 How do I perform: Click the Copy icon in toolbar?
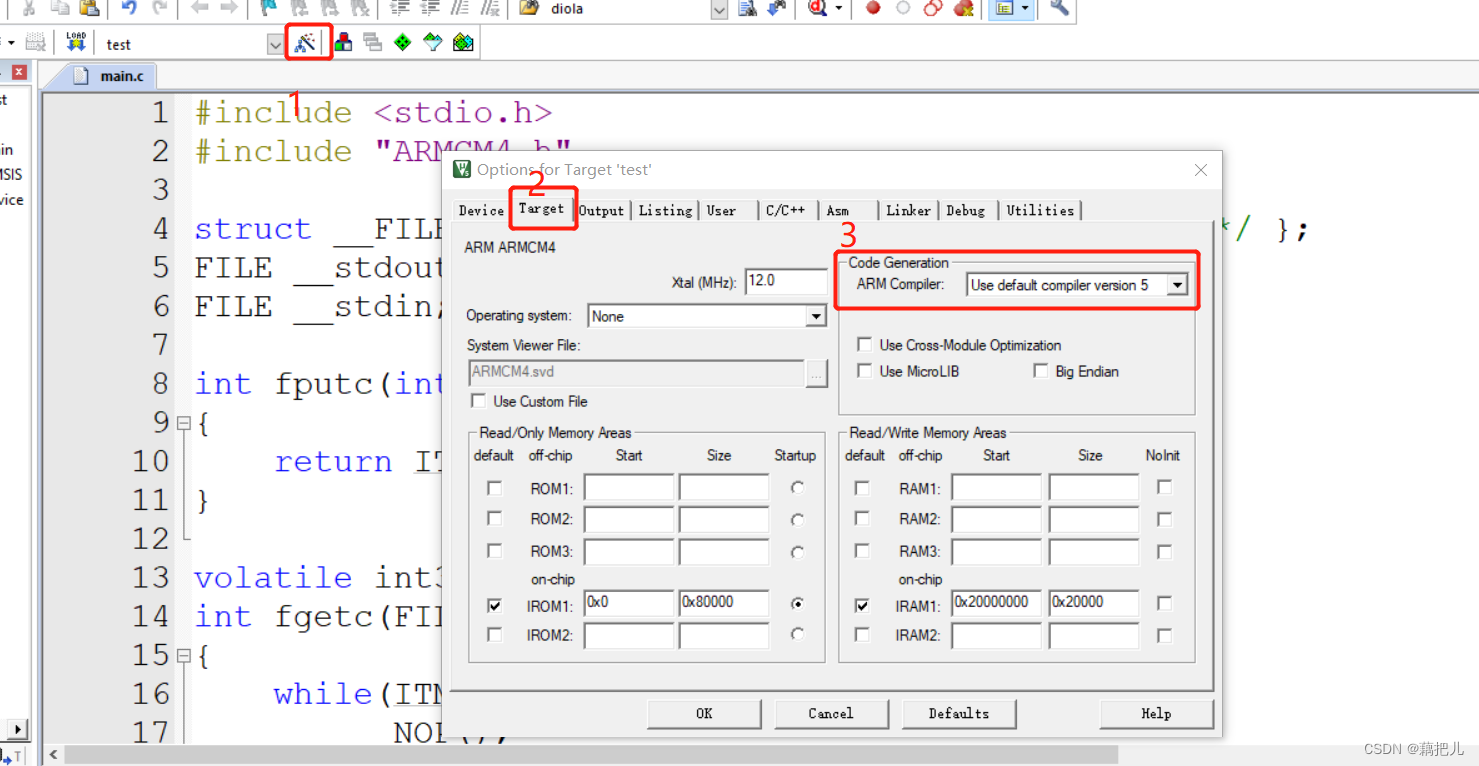point(59,8)
